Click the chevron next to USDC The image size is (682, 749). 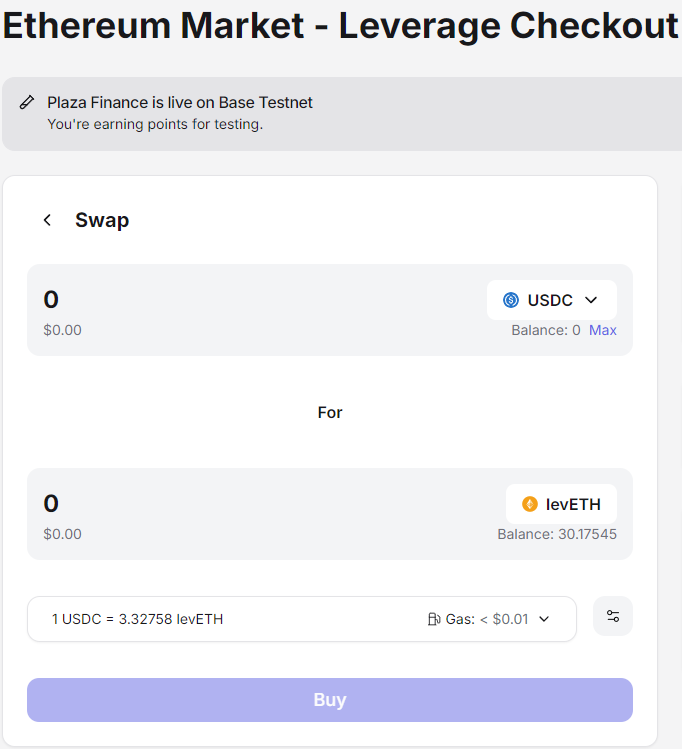(591, 300)
